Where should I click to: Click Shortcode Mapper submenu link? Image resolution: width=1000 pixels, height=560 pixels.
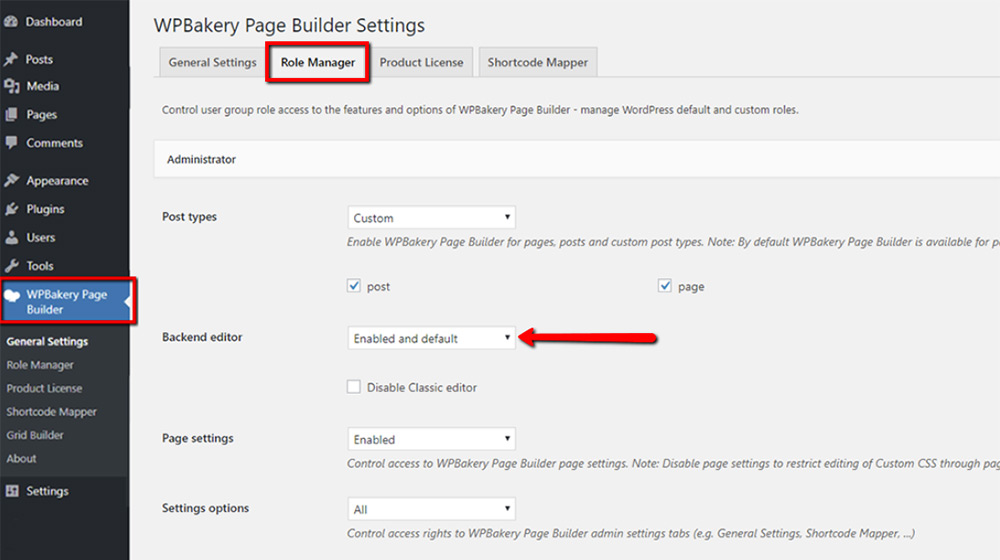point(52,411)
